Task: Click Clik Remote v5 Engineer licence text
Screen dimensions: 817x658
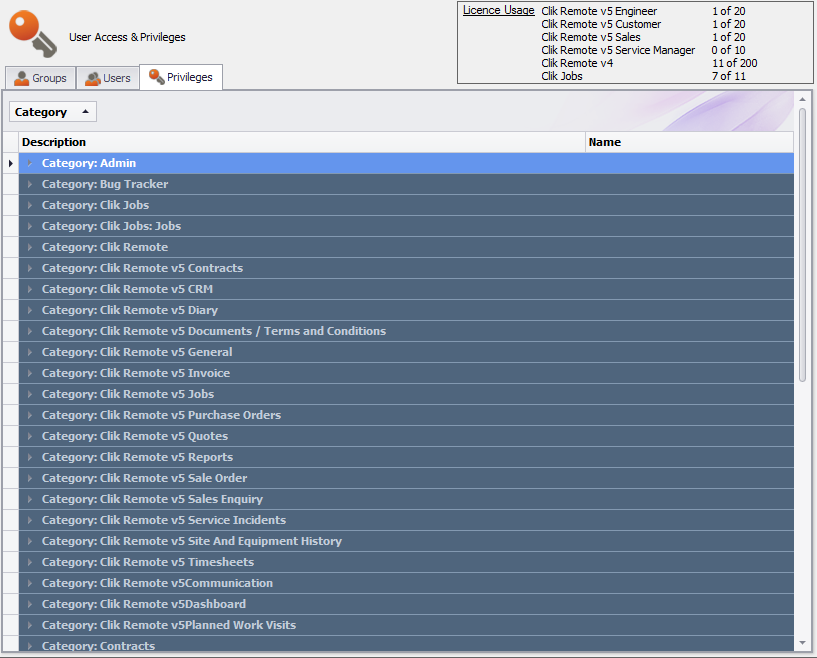Action: pos(599,11)
